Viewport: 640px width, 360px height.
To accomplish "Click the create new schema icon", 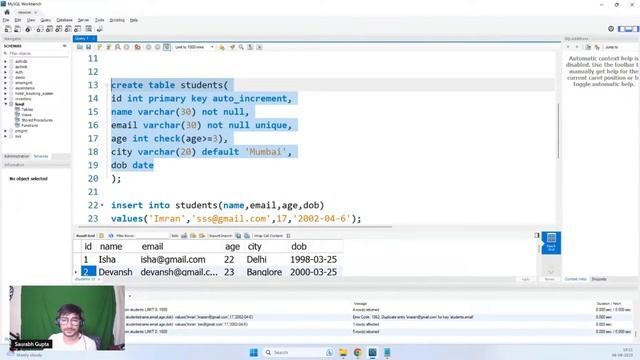I will [x=40, y=29].
